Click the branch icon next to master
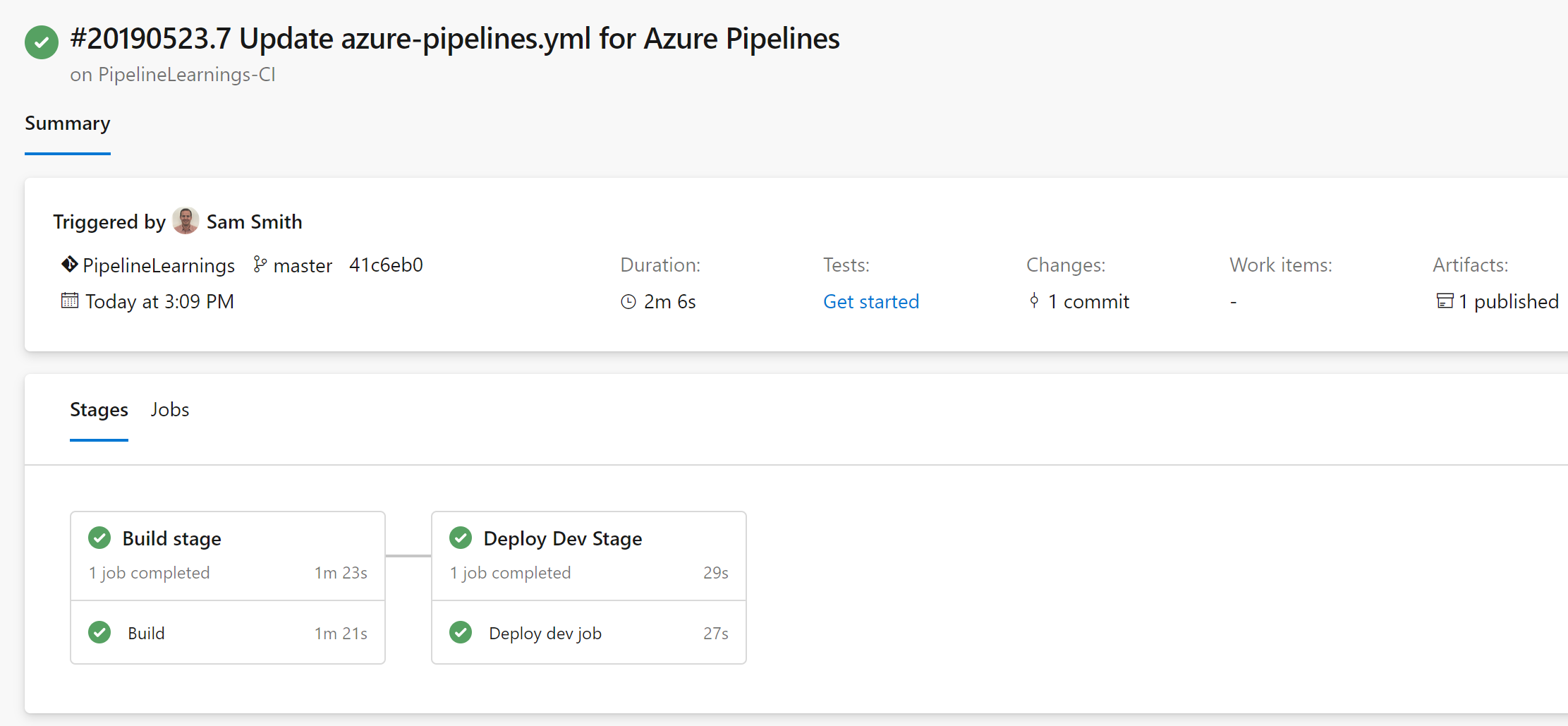This screenshot has width=1568, height=726. click(260, 265)
